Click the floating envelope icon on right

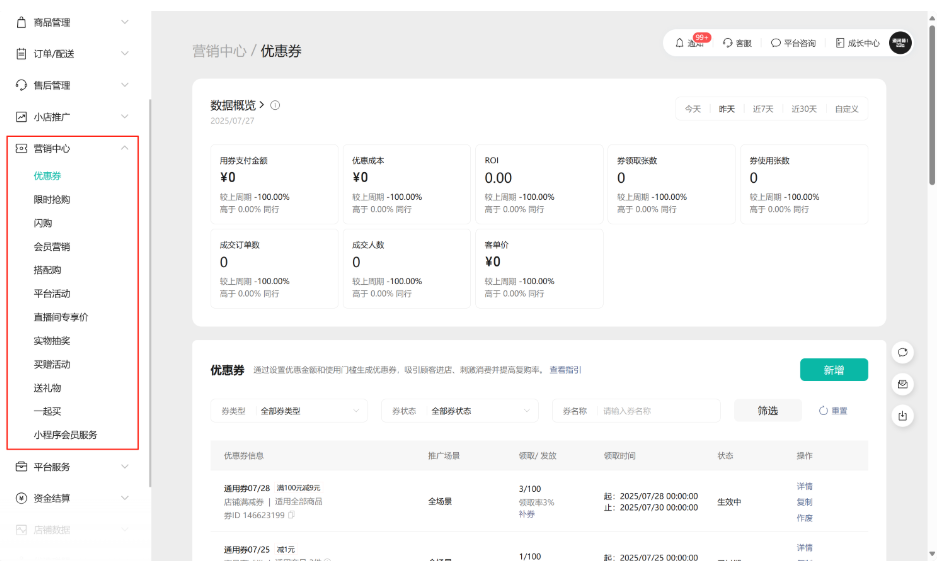tap(902, 384)
